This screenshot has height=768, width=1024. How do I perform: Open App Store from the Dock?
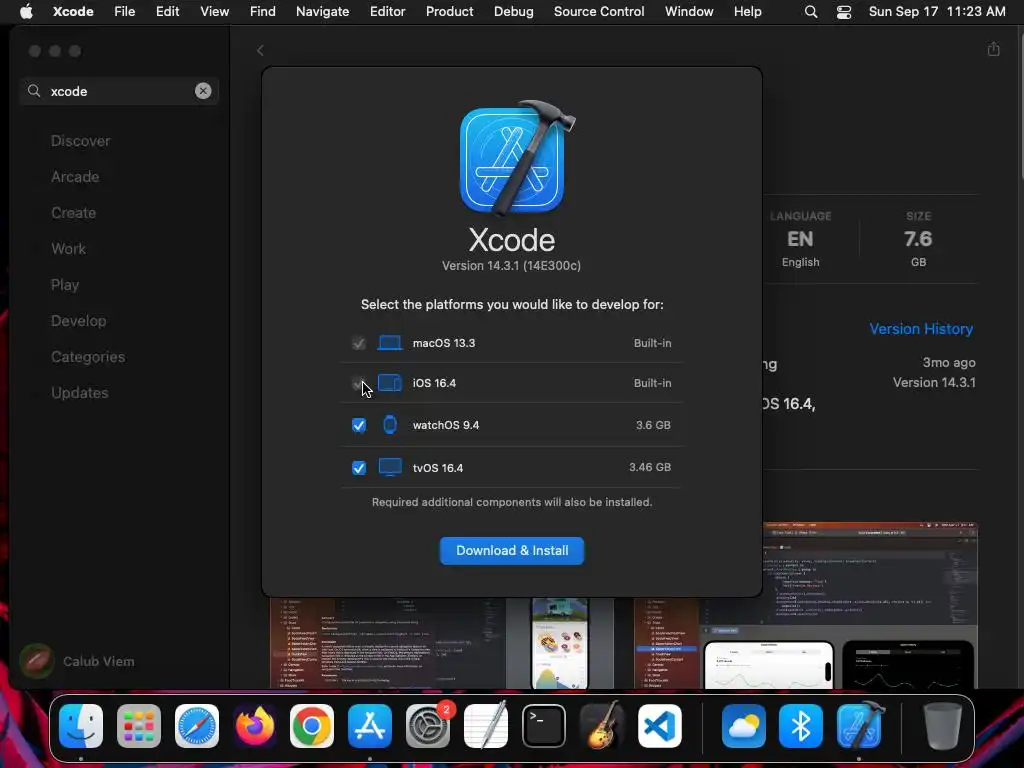370,726
